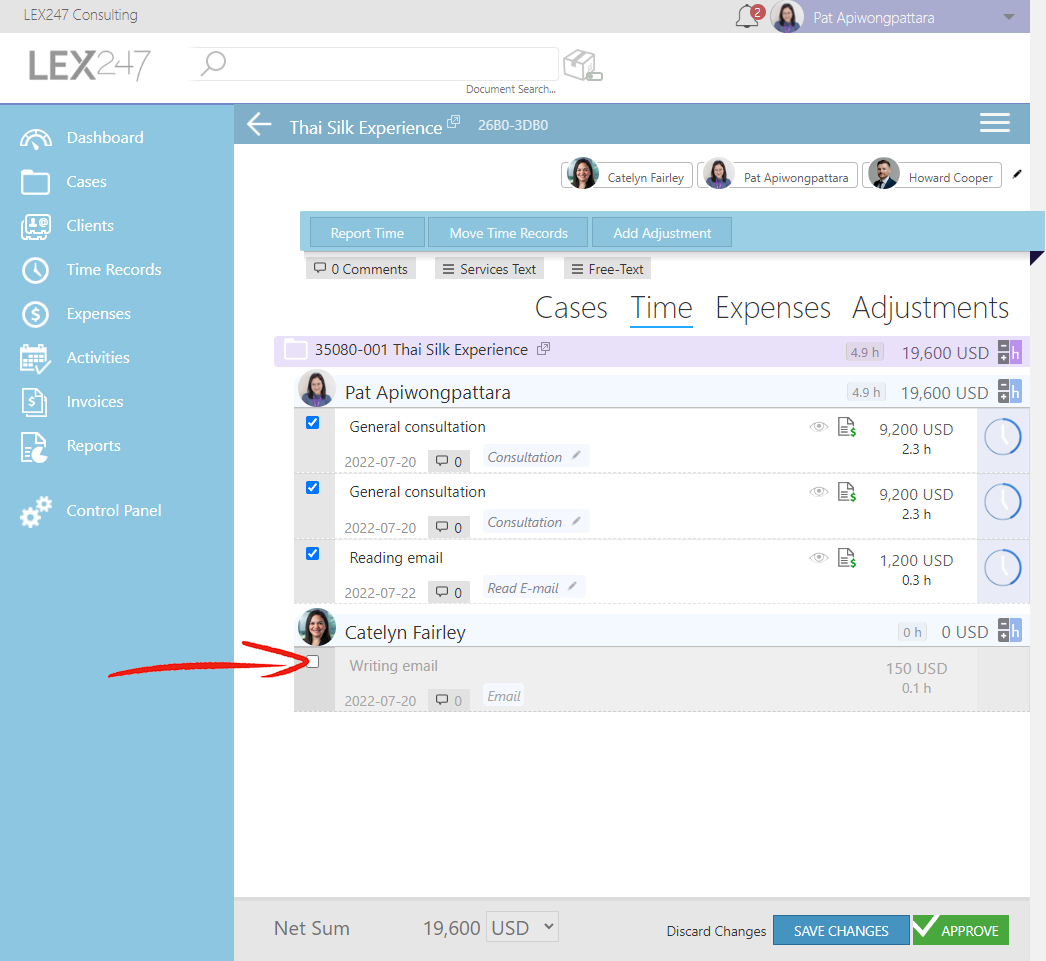The width and height of the screenshot is (1046, 961).
Task: Select Howard Cooper participant chip
Action: (932, 175)
